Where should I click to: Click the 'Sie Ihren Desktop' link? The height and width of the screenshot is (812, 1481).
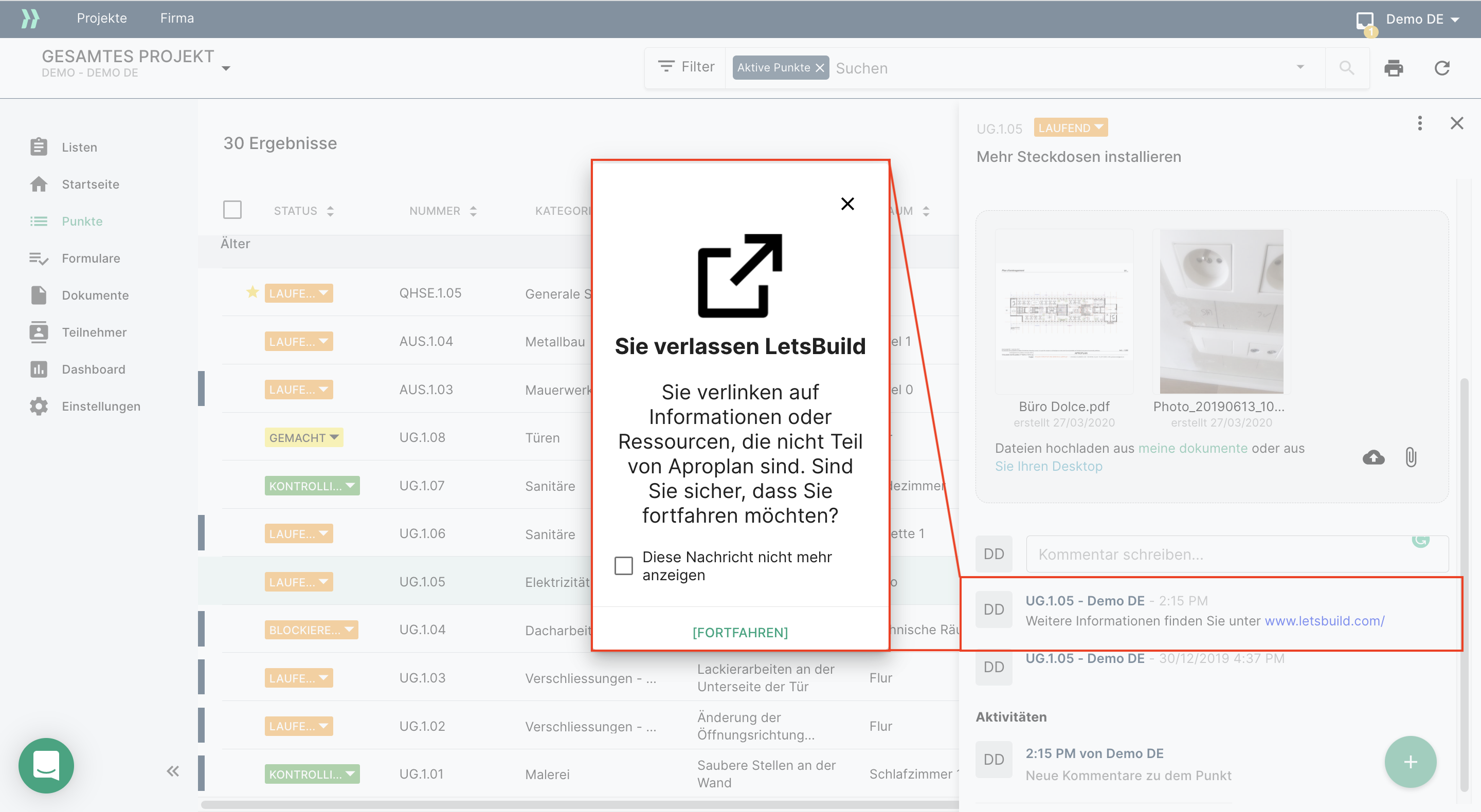pyautogui.click(x=1049, y=466)
